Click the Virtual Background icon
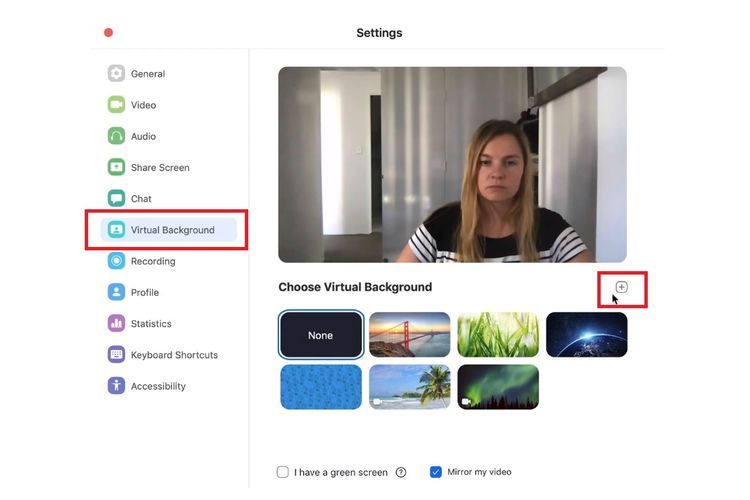Viewport: 750px width, 500px height. (116, 230)
